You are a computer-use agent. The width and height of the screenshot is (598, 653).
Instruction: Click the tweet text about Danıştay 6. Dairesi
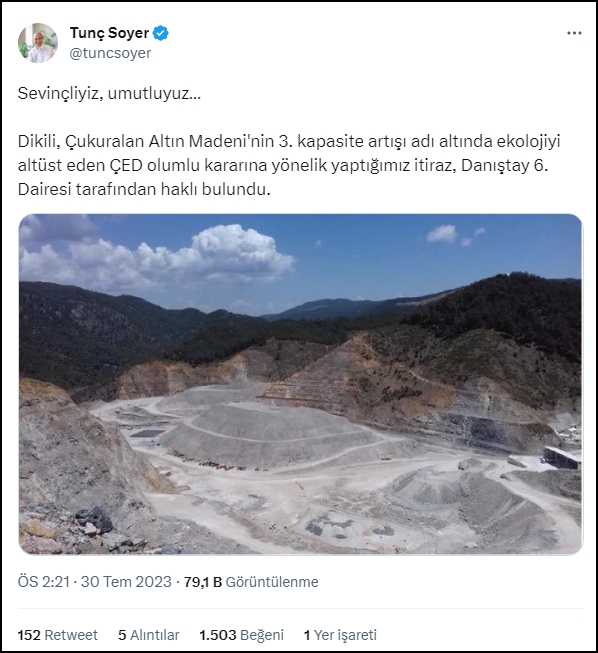tap(289, 165)
